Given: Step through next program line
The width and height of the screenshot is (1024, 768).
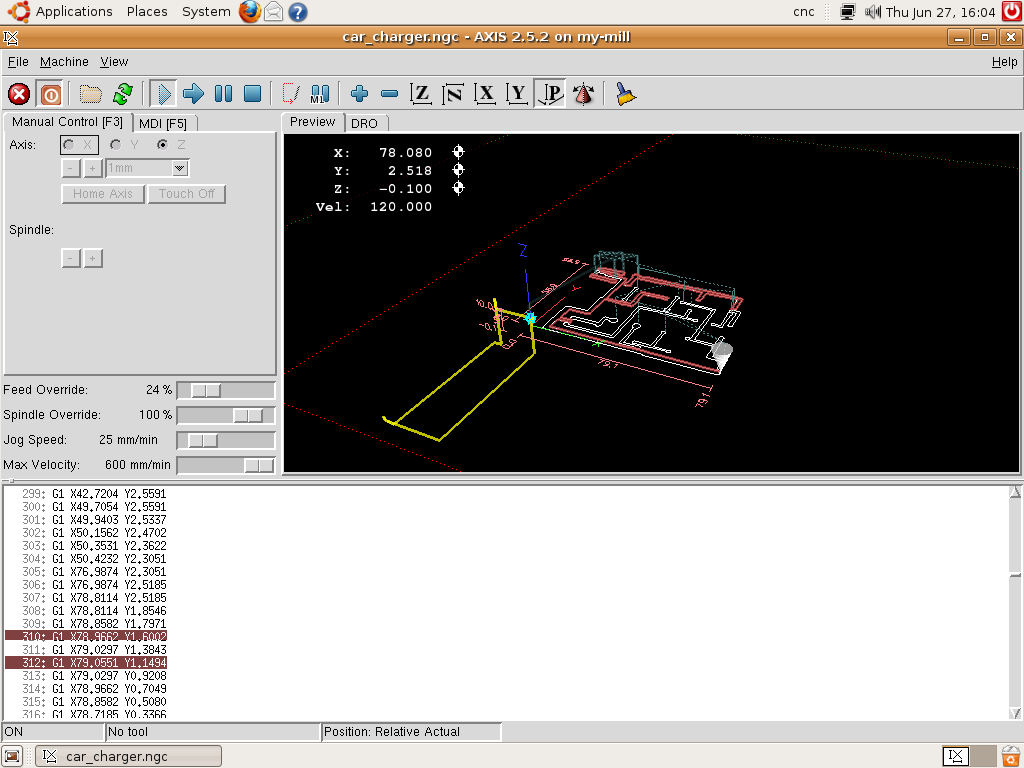Looking at the screenshot, I should point(193,94).
